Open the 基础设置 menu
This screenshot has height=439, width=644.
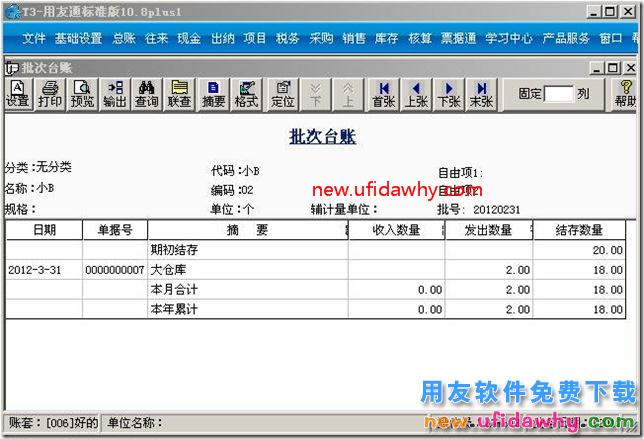coord(78,39)
